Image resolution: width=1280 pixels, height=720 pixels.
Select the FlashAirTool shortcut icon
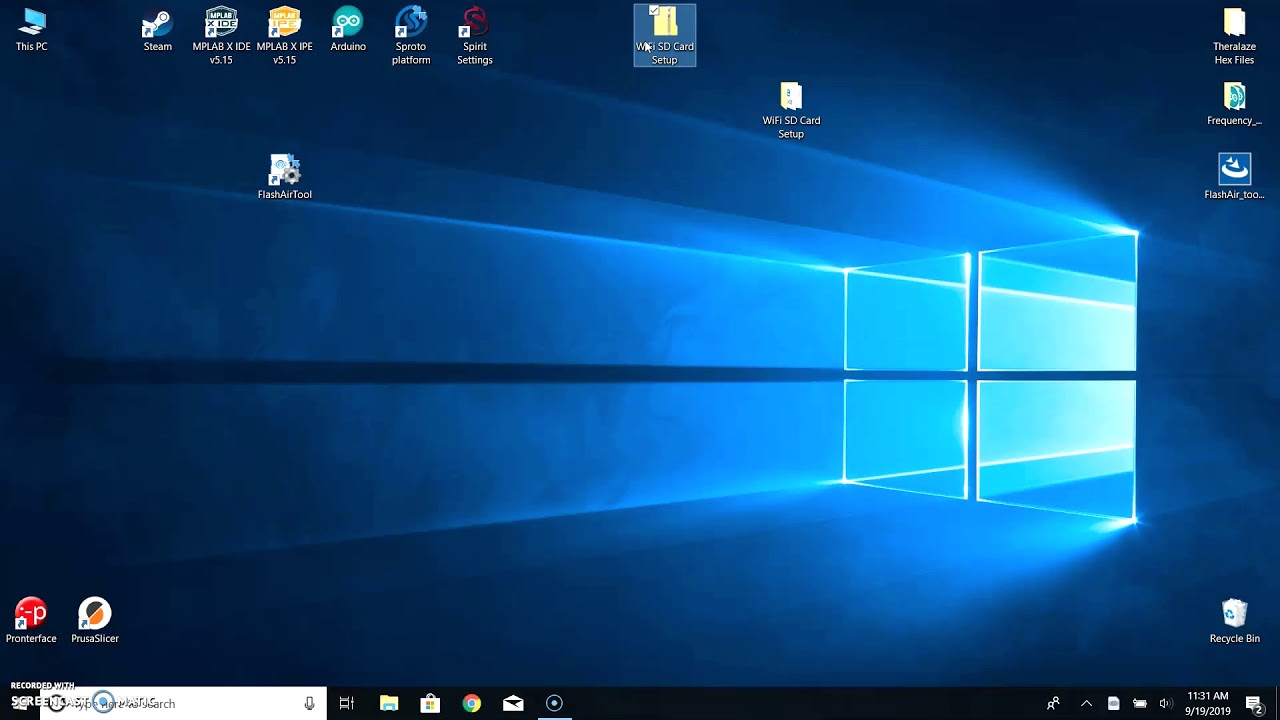pyautogui.click(x=285, y=177)
